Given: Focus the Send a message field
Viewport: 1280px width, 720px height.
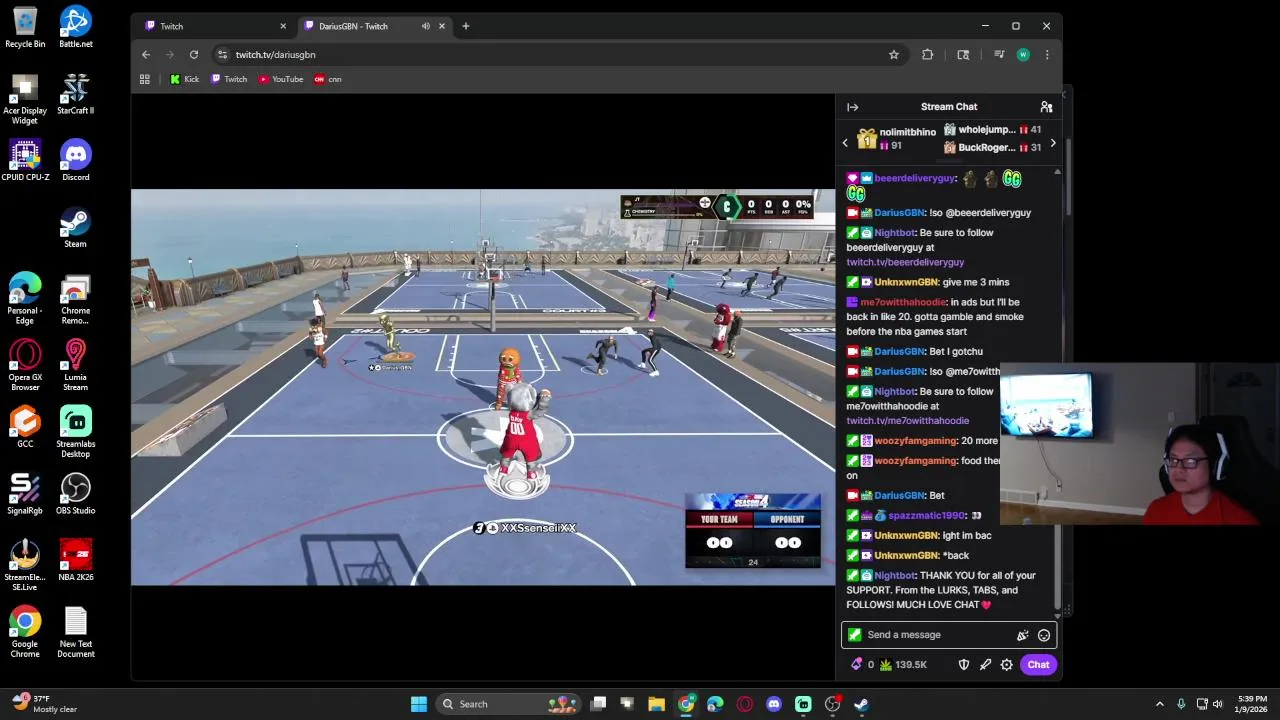Looking at the screenshot, I should pos(938,635).
